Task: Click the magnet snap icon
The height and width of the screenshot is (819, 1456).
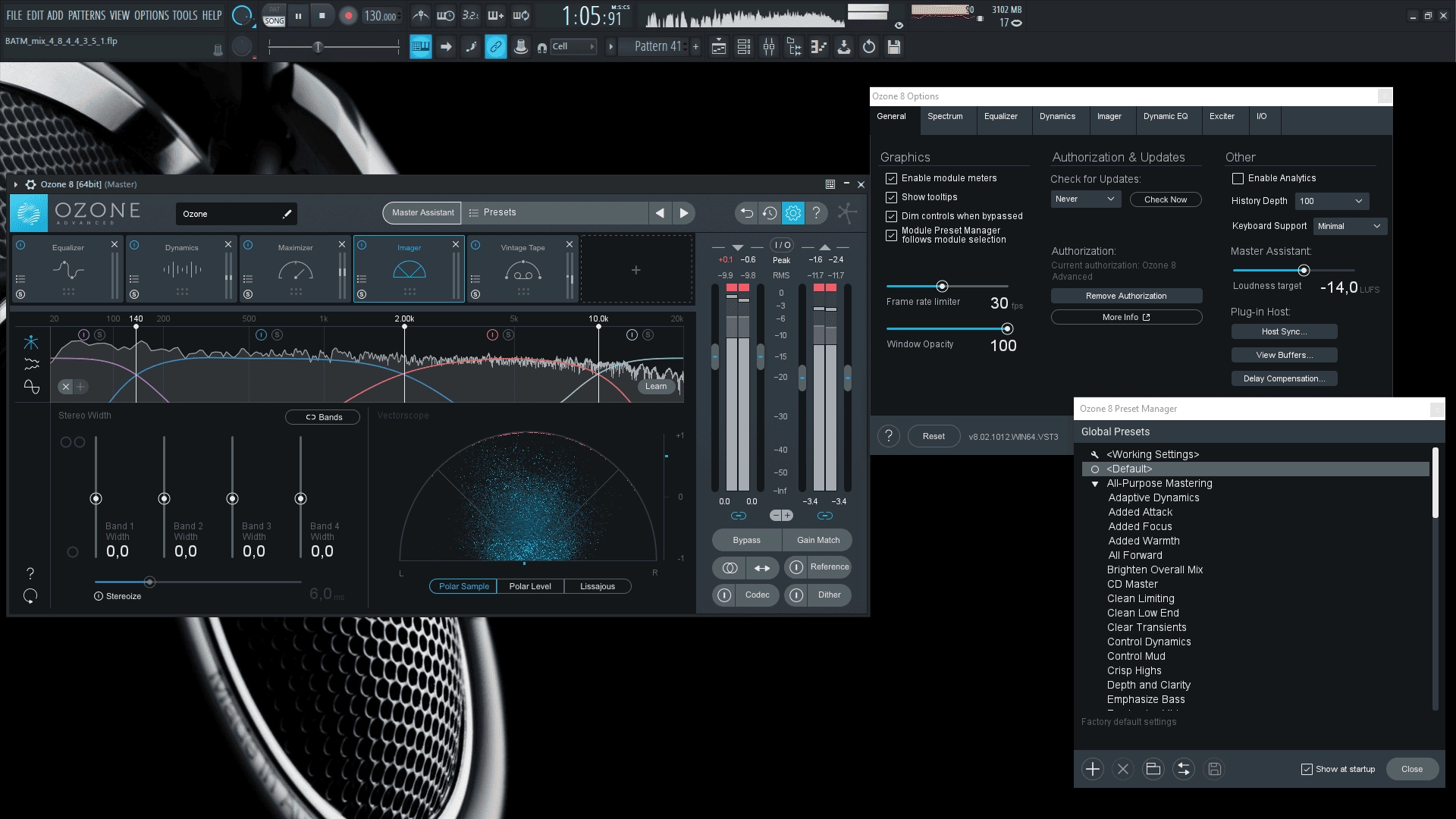Action: [541, 48]
